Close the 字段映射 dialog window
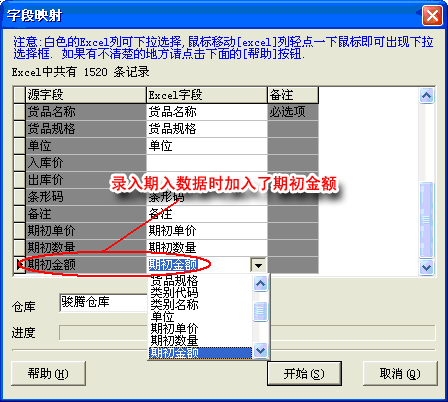Screen dimensions: 448x402 [x=432, y=15]
